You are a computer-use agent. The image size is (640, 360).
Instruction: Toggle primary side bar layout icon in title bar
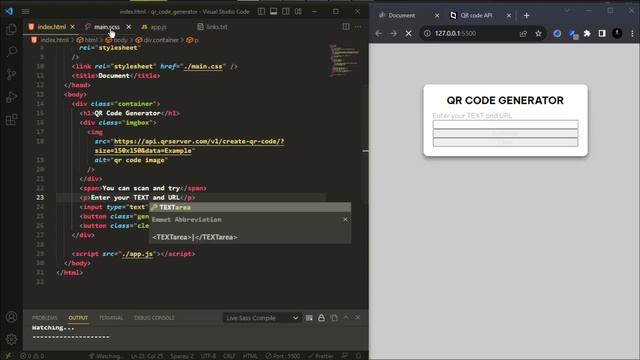pos(261,11)
